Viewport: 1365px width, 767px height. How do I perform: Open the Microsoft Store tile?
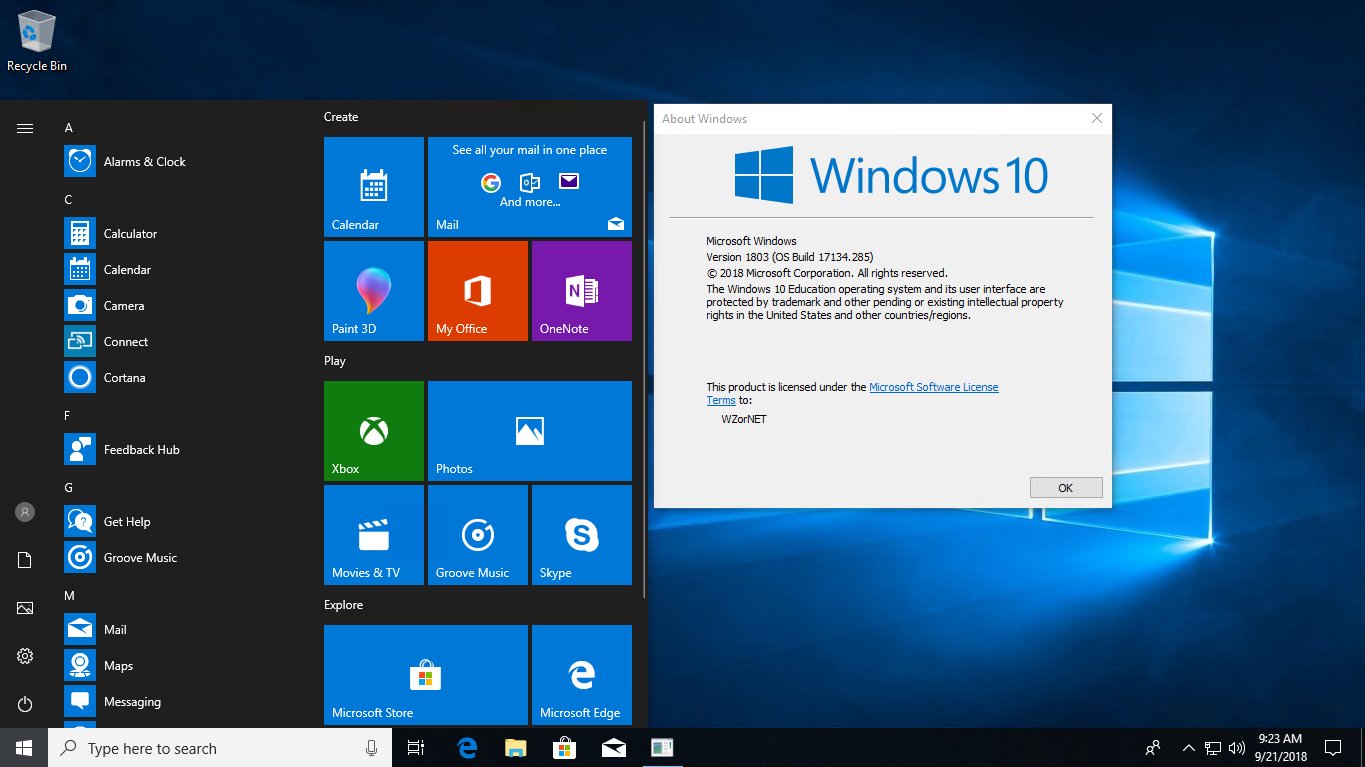(426, 675)
